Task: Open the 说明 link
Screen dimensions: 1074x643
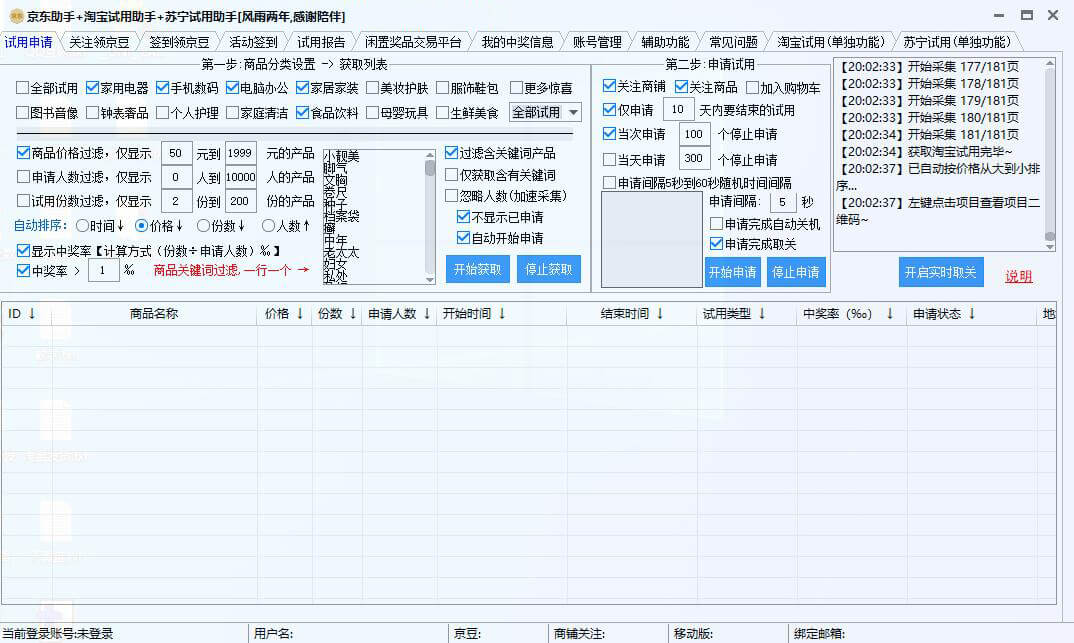Action: (1019, 276)
